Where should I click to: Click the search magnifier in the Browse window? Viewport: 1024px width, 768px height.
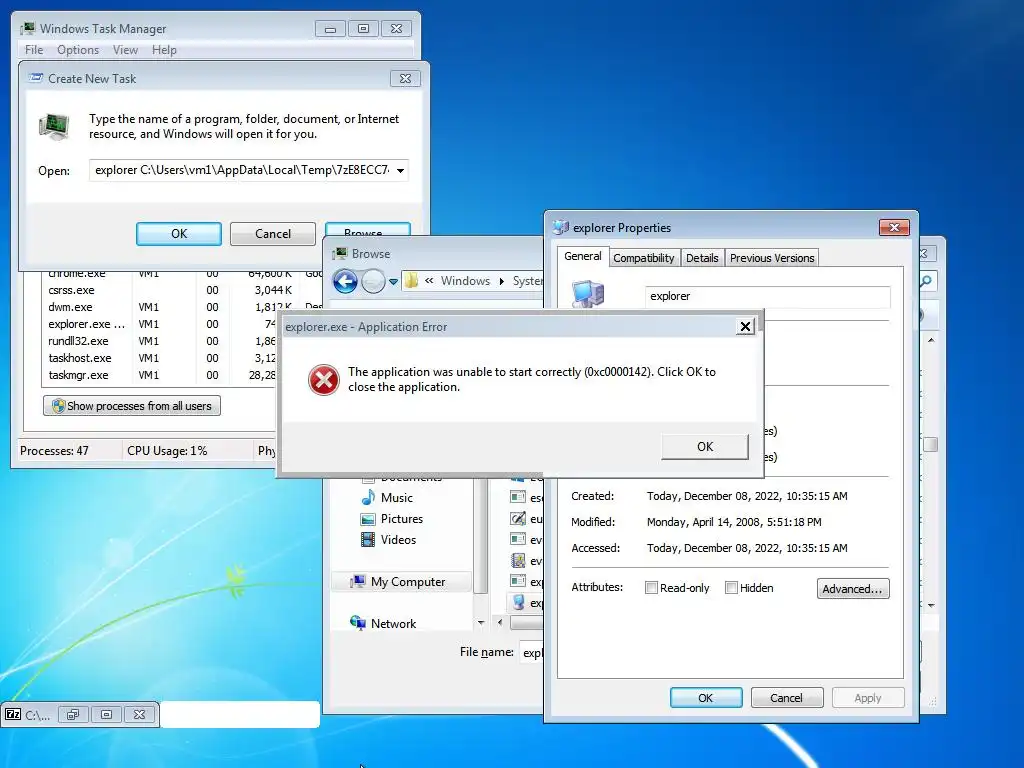tap(926, 281)
